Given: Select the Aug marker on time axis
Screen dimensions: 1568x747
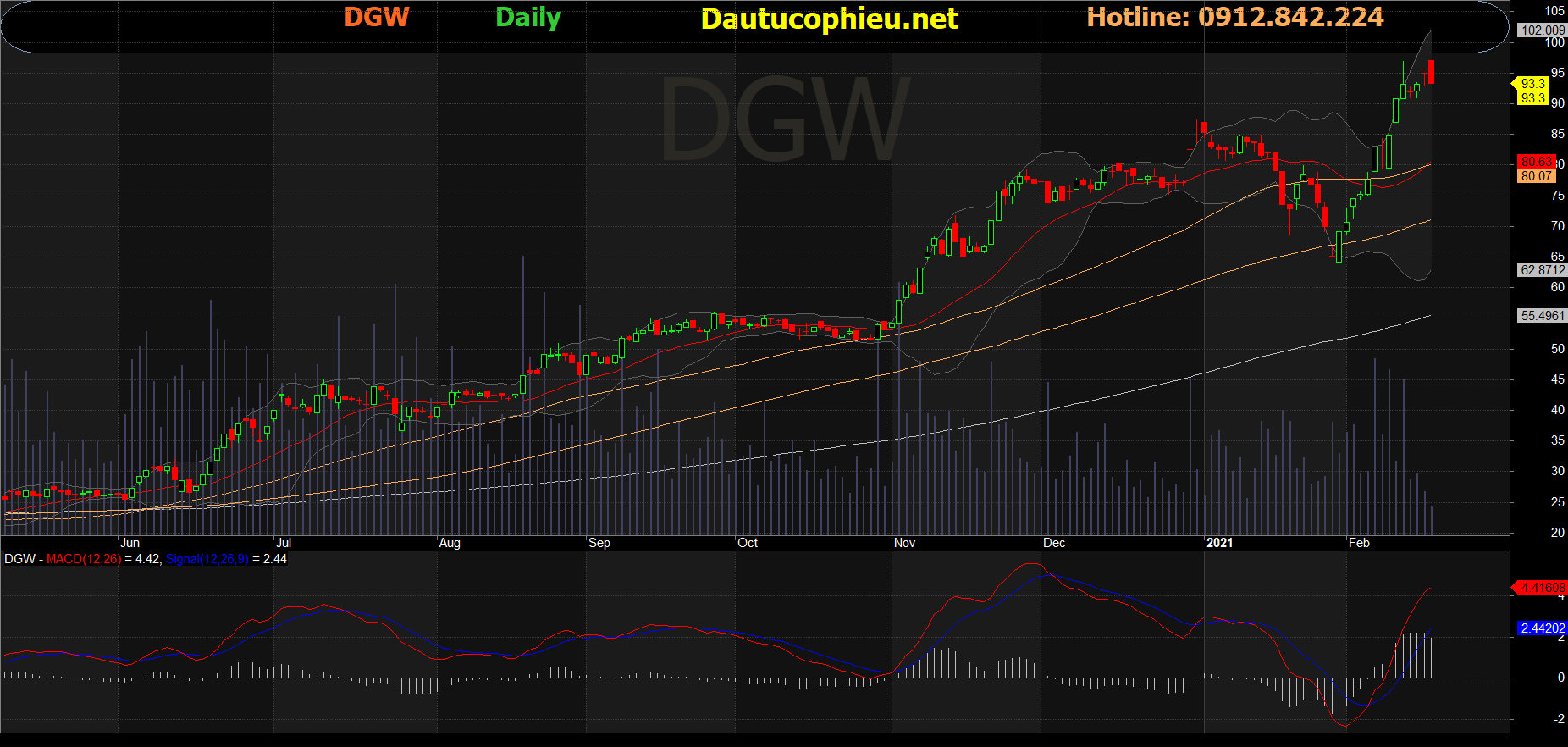Looking at the screenshot, I should [x=450, y=543].
